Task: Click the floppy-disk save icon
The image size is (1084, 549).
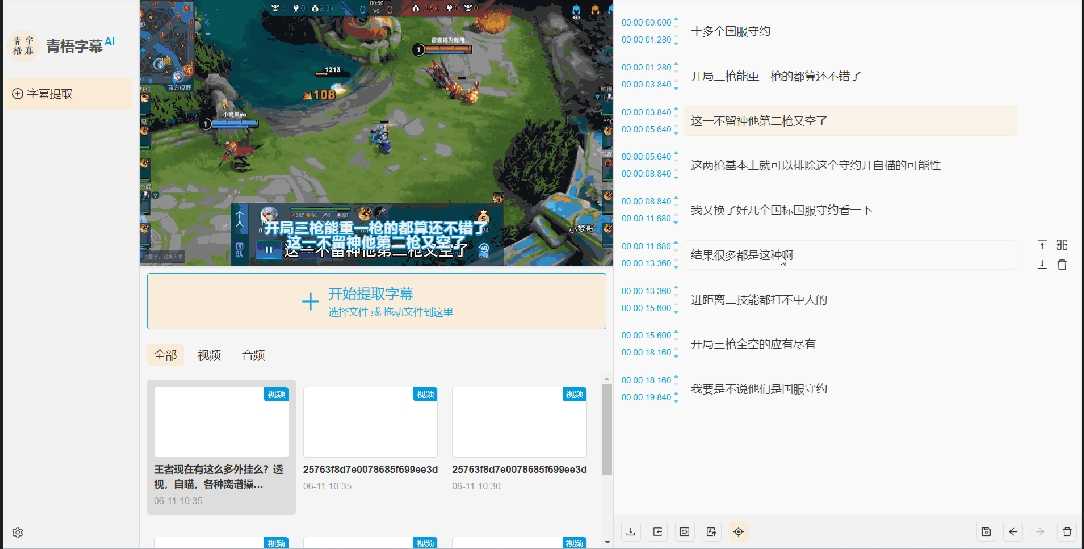Action: (x=987, y=531)
